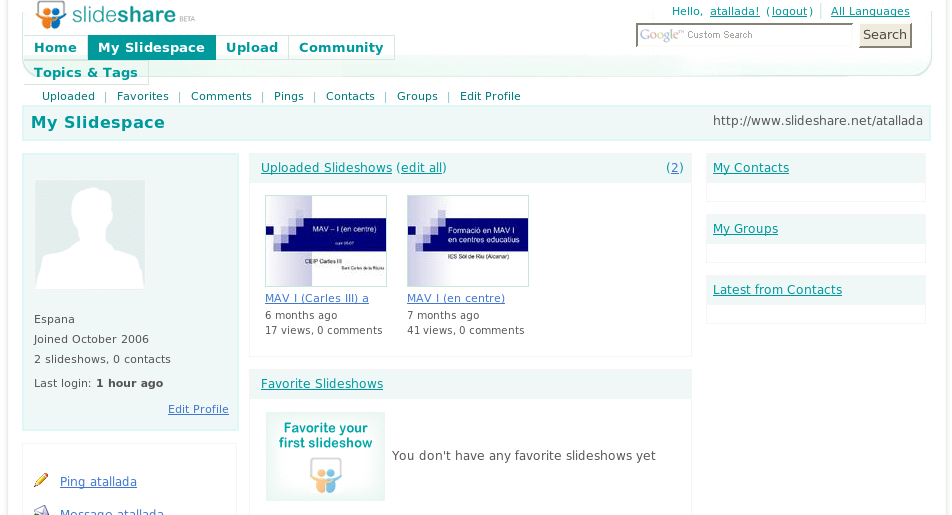Focus the Google Custom Search field

746,35
